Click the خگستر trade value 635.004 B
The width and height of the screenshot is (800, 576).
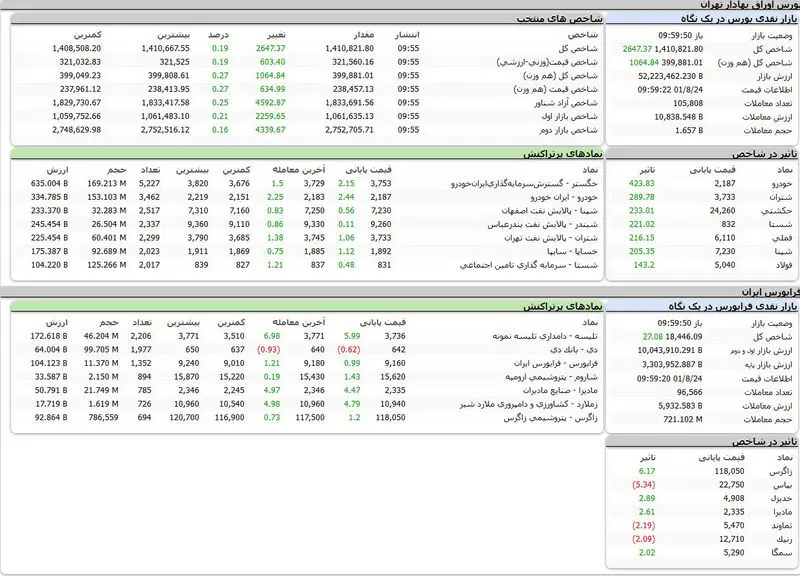[49, 184]
